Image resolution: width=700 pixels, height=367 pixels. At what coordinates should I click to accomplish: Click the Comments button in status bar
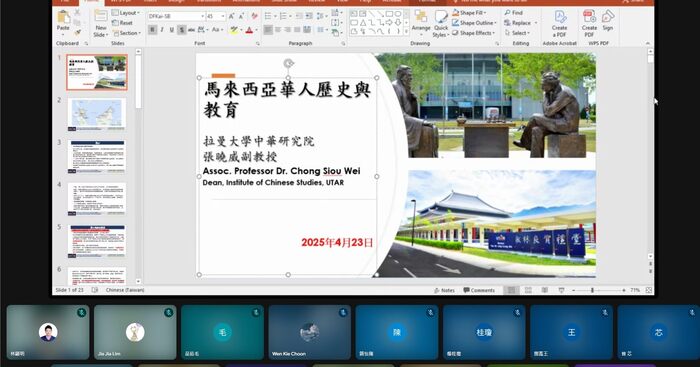(x=479, y=290)
